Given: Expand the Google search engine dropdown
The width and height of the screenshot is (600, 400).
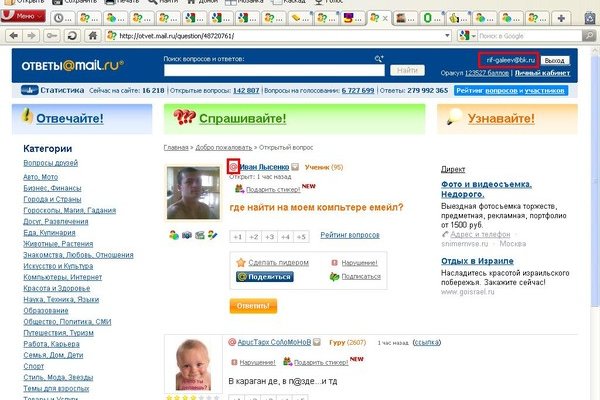Looking at the screenshot, I should click(x=475, y=36).
